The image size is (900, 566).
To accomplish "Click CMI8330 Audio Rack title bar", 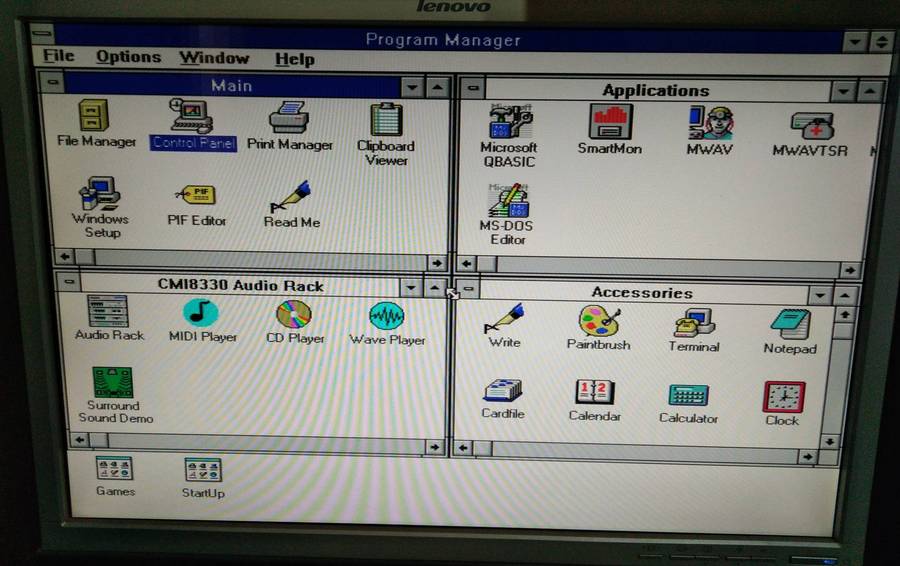I will [x=240, y=285].
